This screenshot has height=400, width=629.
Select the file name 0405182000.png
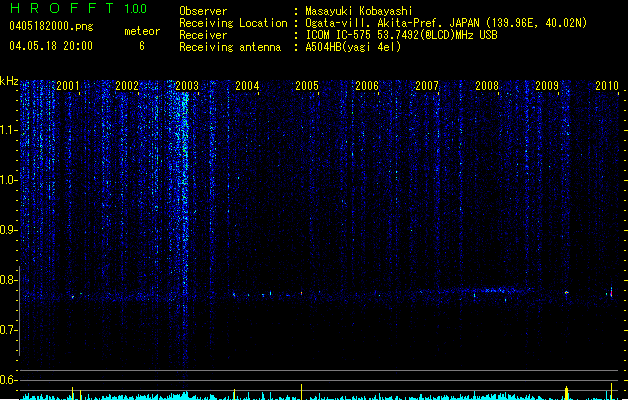coord(51,26)
